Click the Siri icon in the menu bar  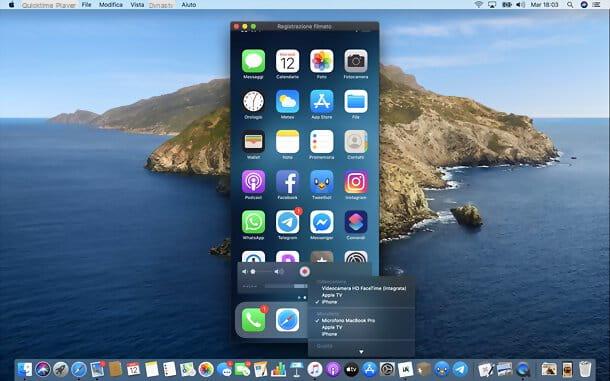584,5
